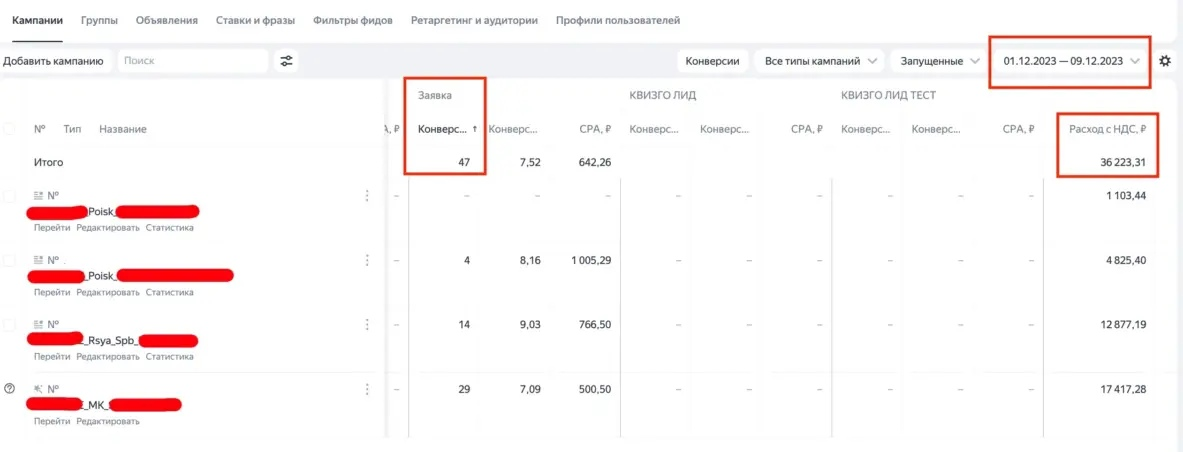Click the Поиск search field
The image size is (1183, 452).
point(193,61)
